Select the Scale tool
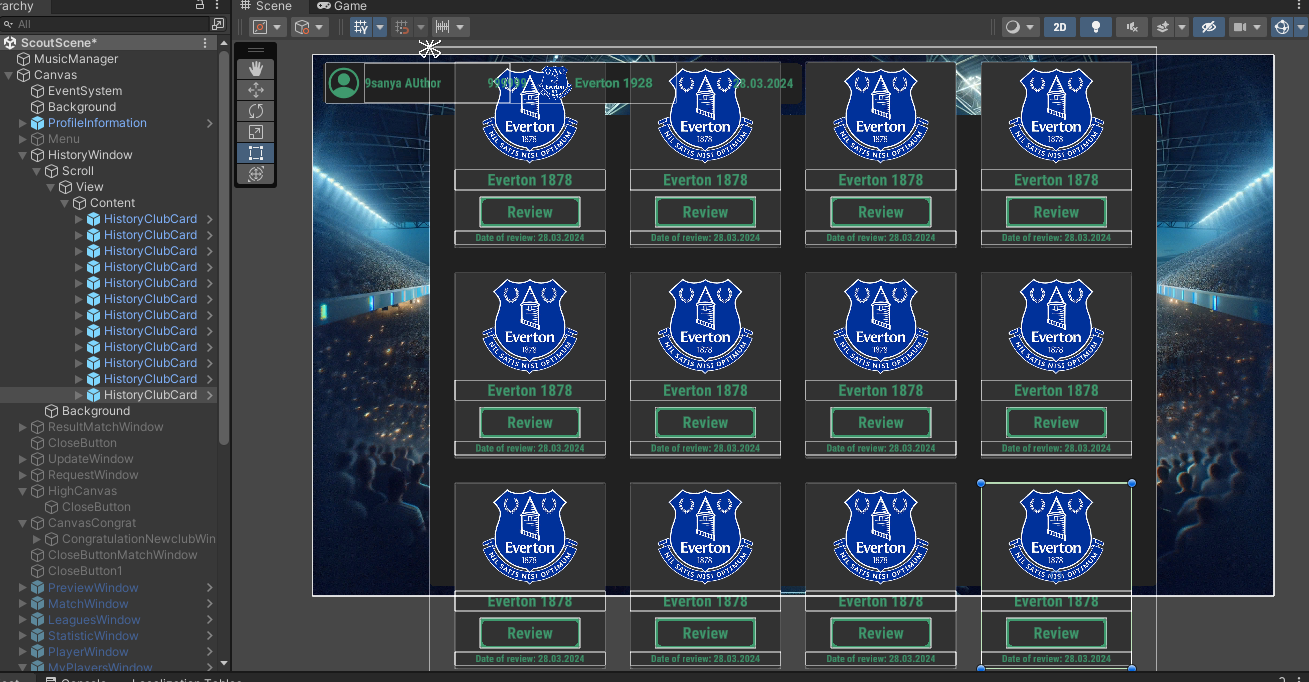The image size is (1309, 682). point(256,132)
